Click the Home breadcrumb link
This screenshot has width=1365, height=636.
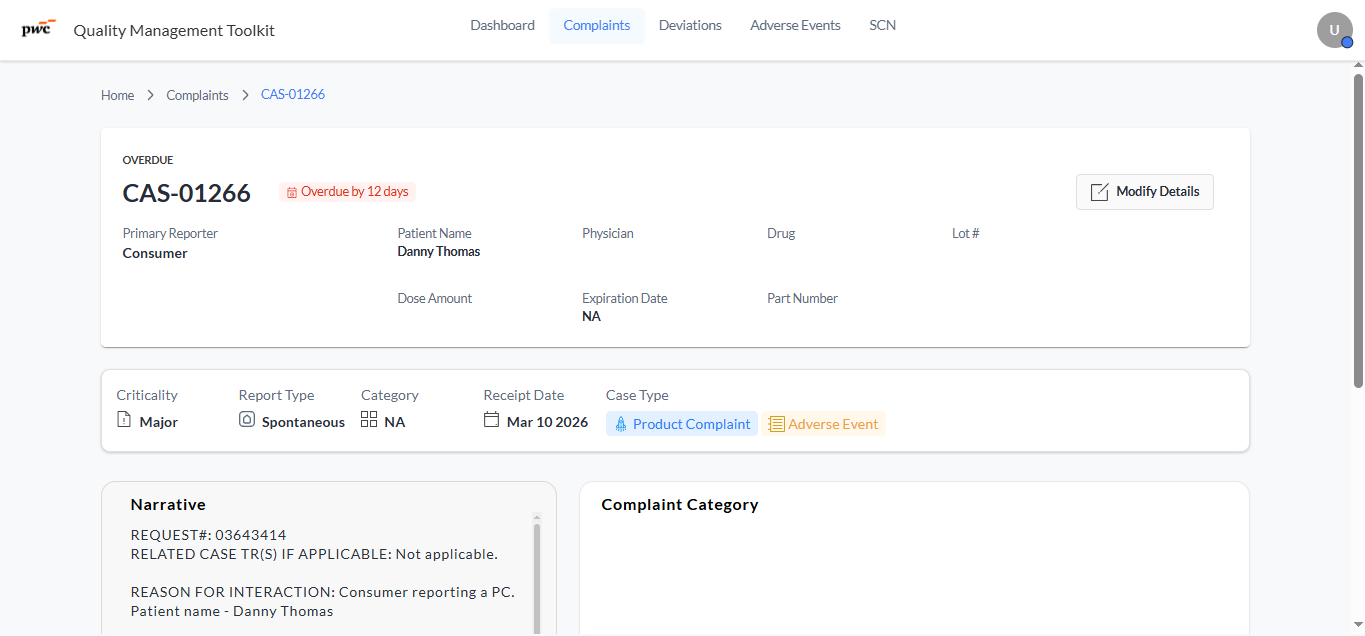pyautogui.click(x=117, y=95)
